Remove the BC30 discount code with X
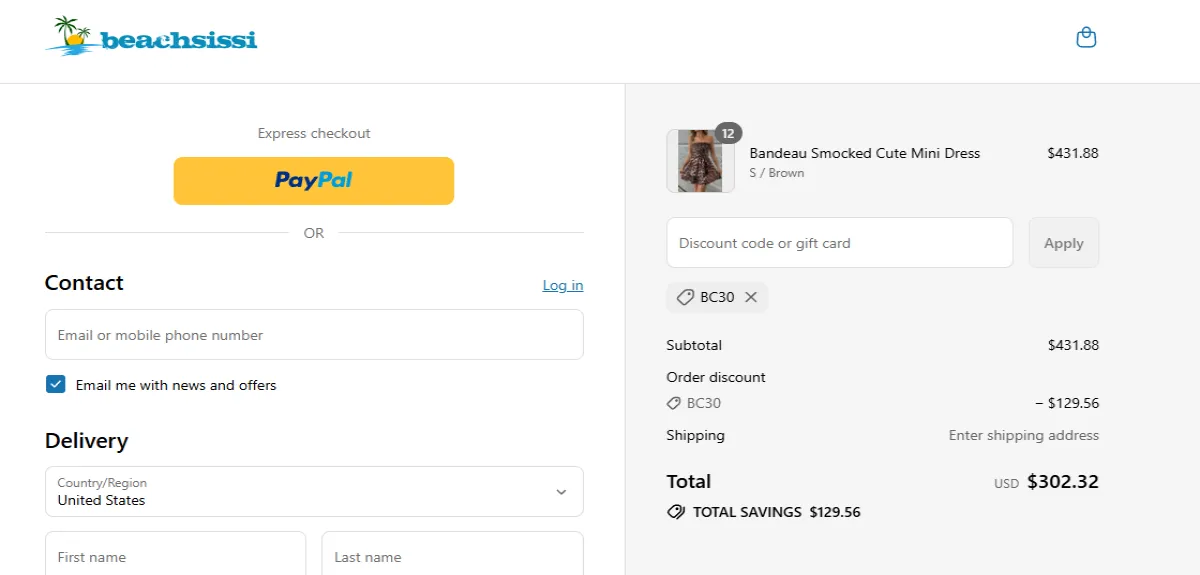Image resolution: width=1200 pixels, height=575 pixels. [751, 297]
